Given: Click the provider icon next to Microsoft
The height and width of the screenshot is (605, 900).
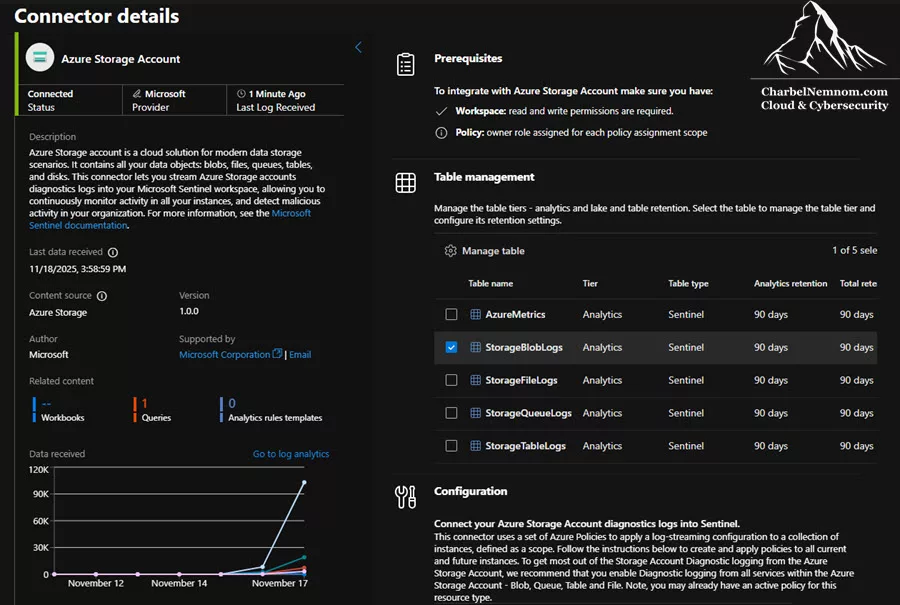Looking at the screenshot, I should pos(137,94).
